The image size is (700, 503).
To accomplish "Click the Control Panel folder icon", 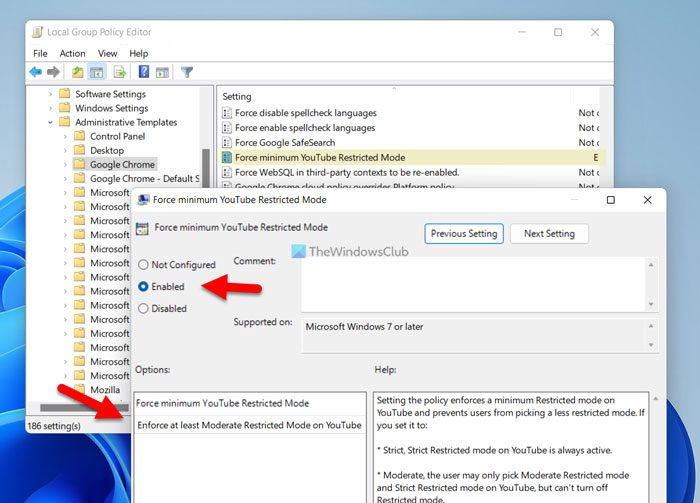I will (79, 136).
